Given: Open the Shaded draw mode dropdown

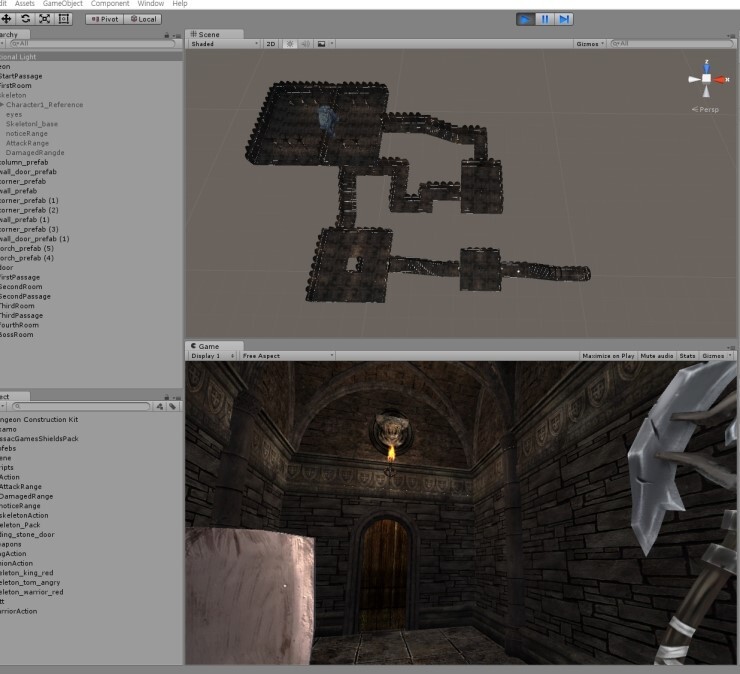Looking at the screenshot, I should click(x=225, y=44).
